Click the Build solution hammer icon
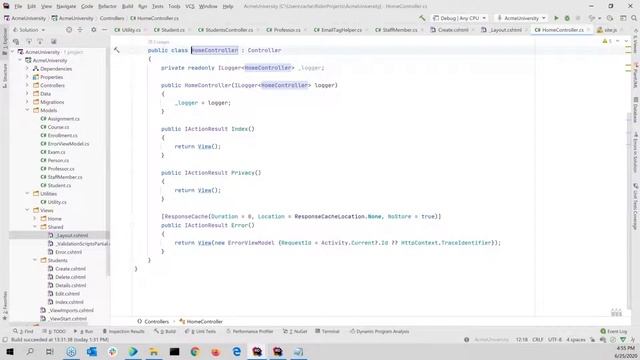The image size is (640, 360). 422,18
